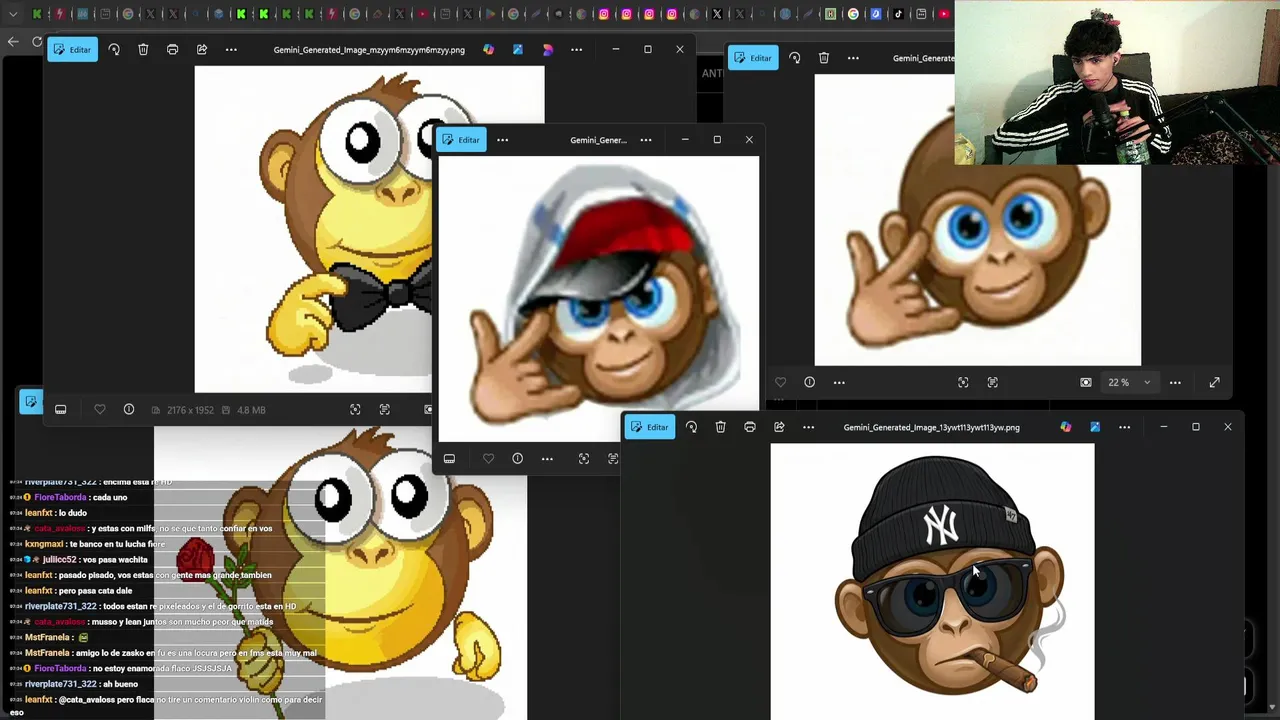
Task: Open the top three-dot menu in the blue-eyed monkey window
Action: 853,58
